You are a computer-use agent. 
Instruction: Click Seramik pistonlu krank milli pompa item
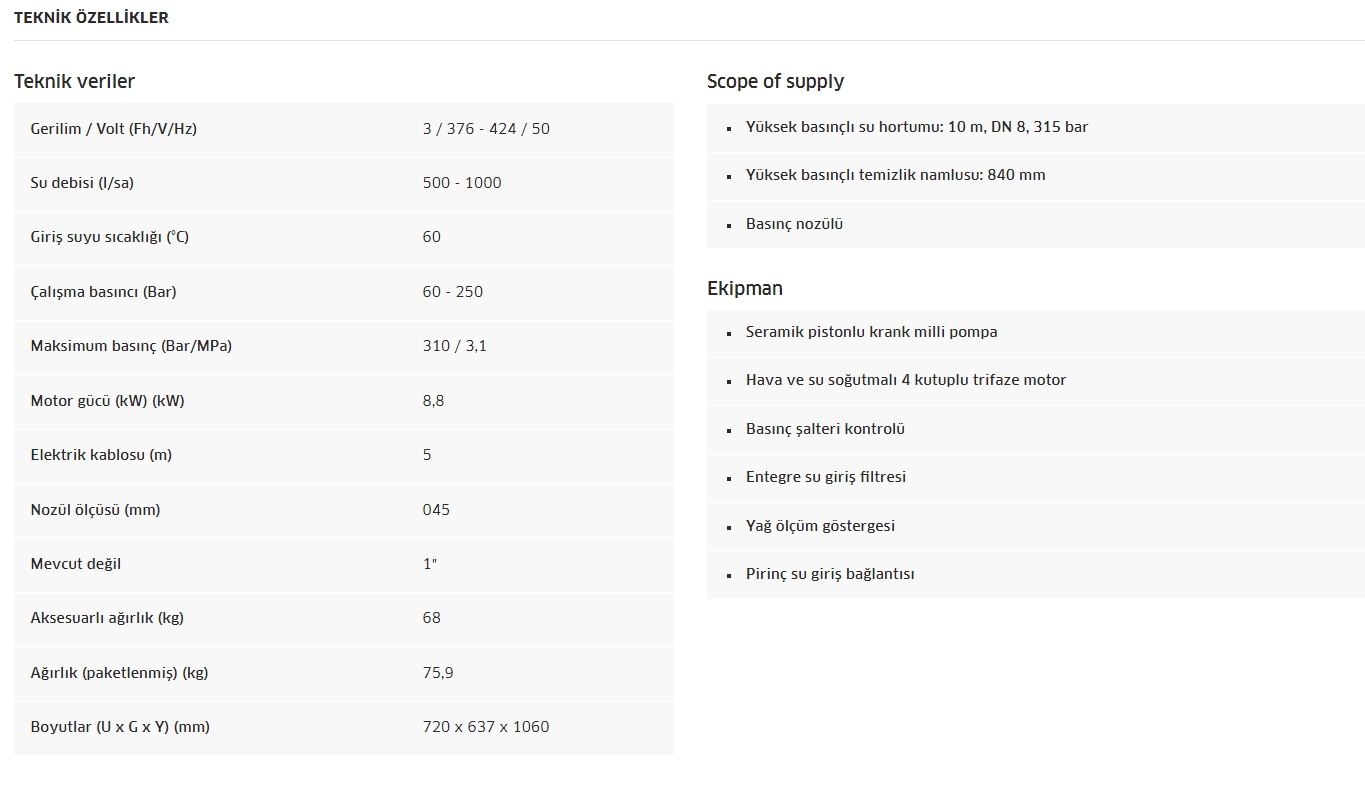point(871,332)
